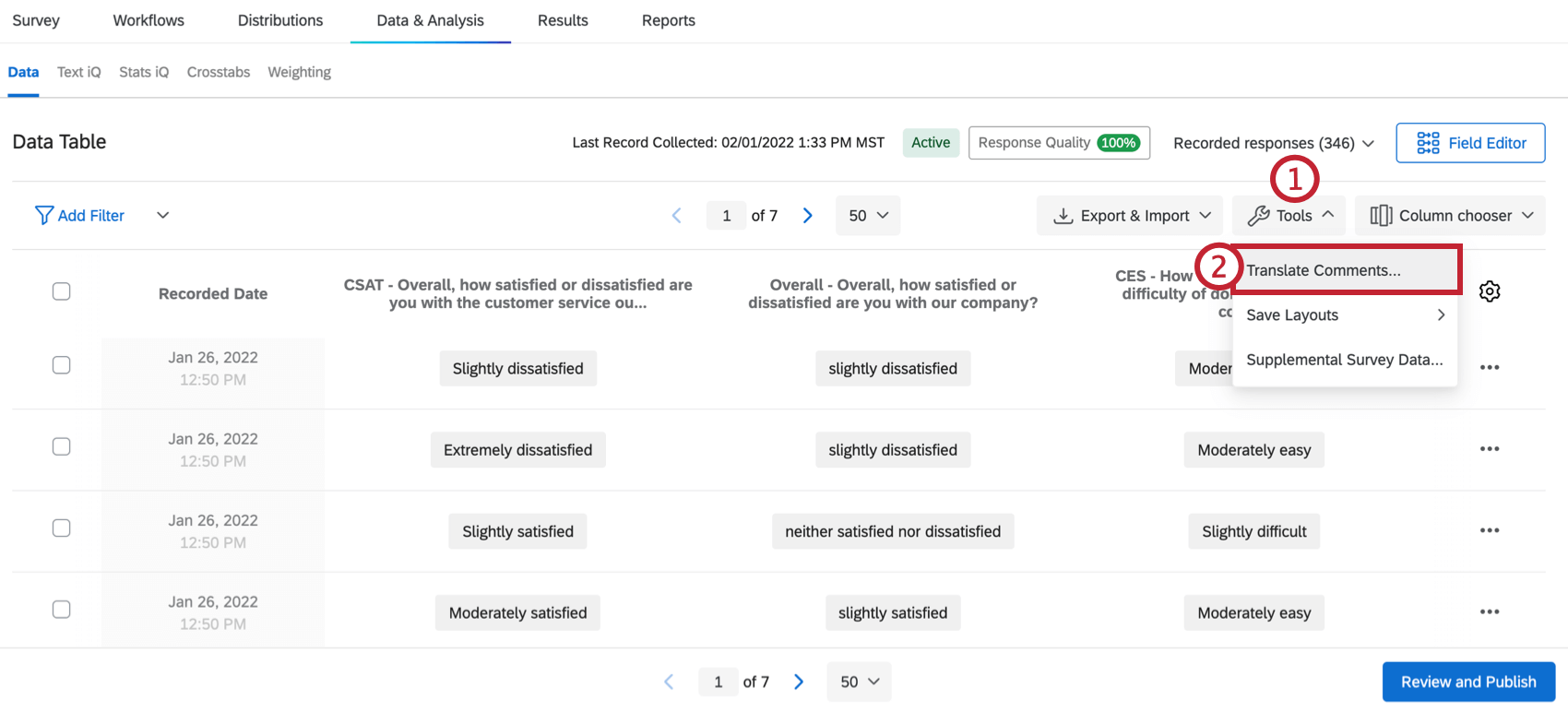Open row options for Extremely dissatisfied row

point(1490,449)
